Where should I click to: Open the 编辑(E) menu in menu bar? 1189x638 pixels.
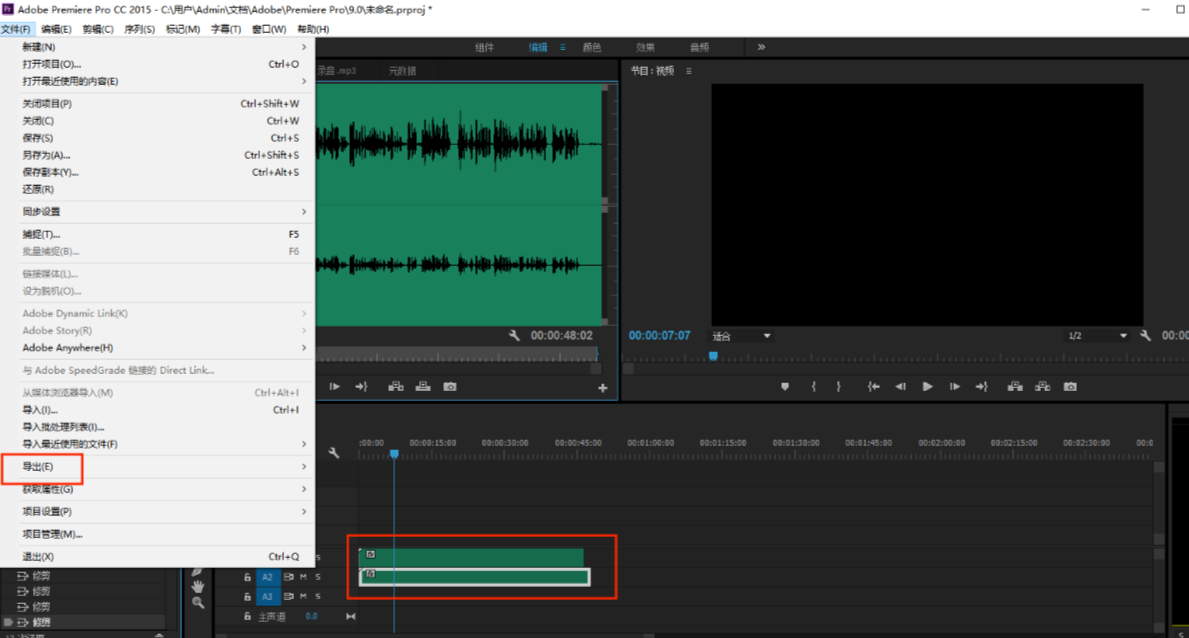(x=56, y=29)
